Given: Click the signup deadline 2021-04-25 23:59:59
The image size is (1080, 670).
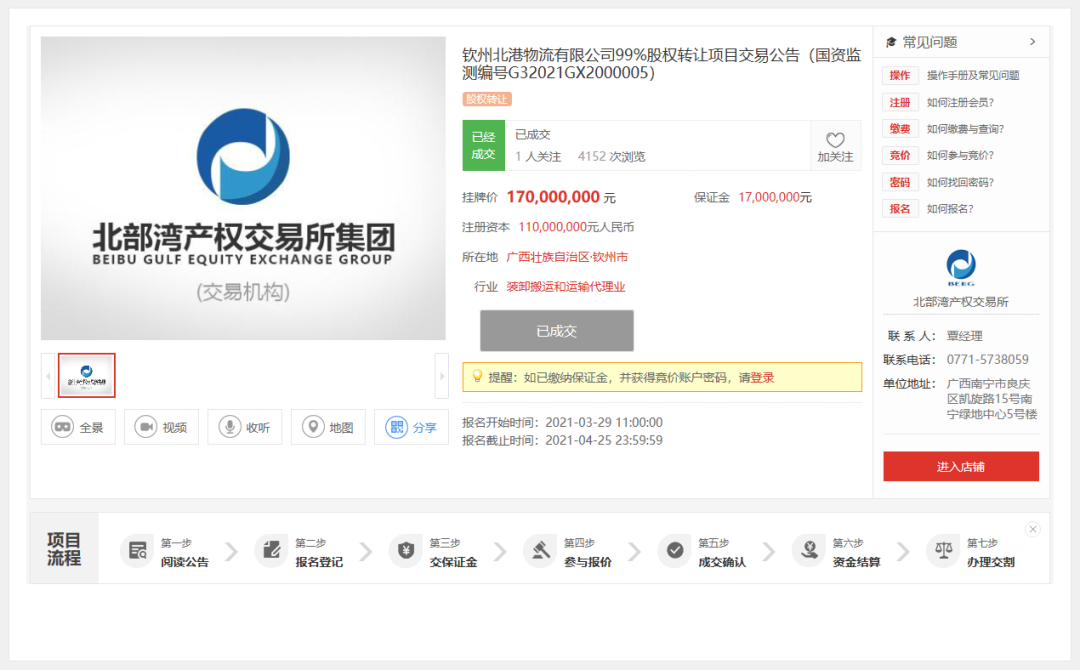Looking at the screenshot, I should click(604, 440).
